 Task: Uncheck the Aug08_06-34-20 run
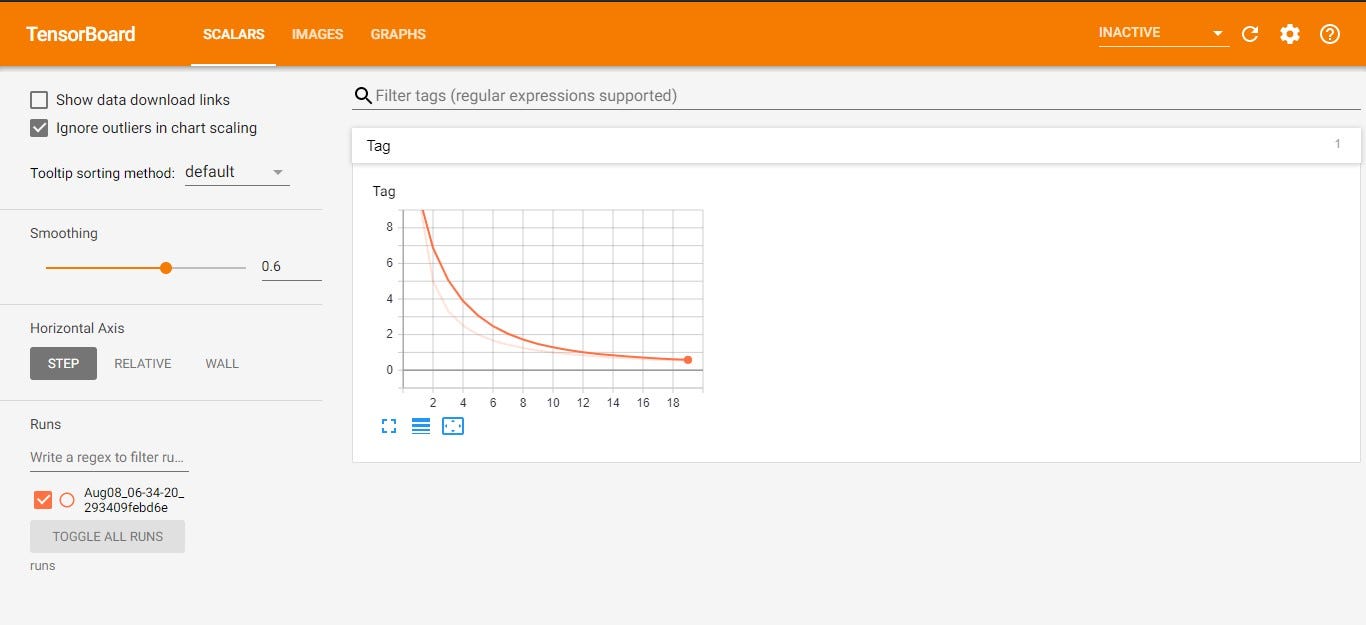tap(43, 499)
